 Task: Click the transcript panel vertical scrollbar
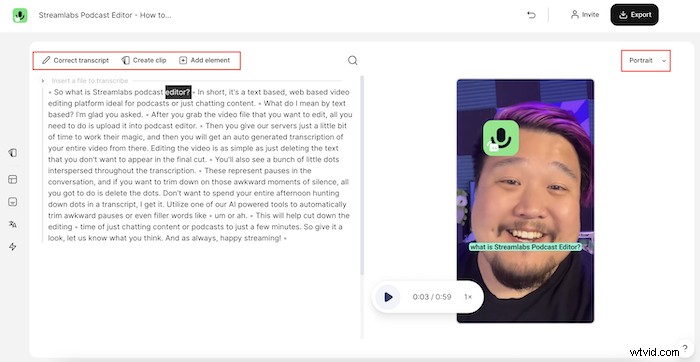(x=362, y=175)
